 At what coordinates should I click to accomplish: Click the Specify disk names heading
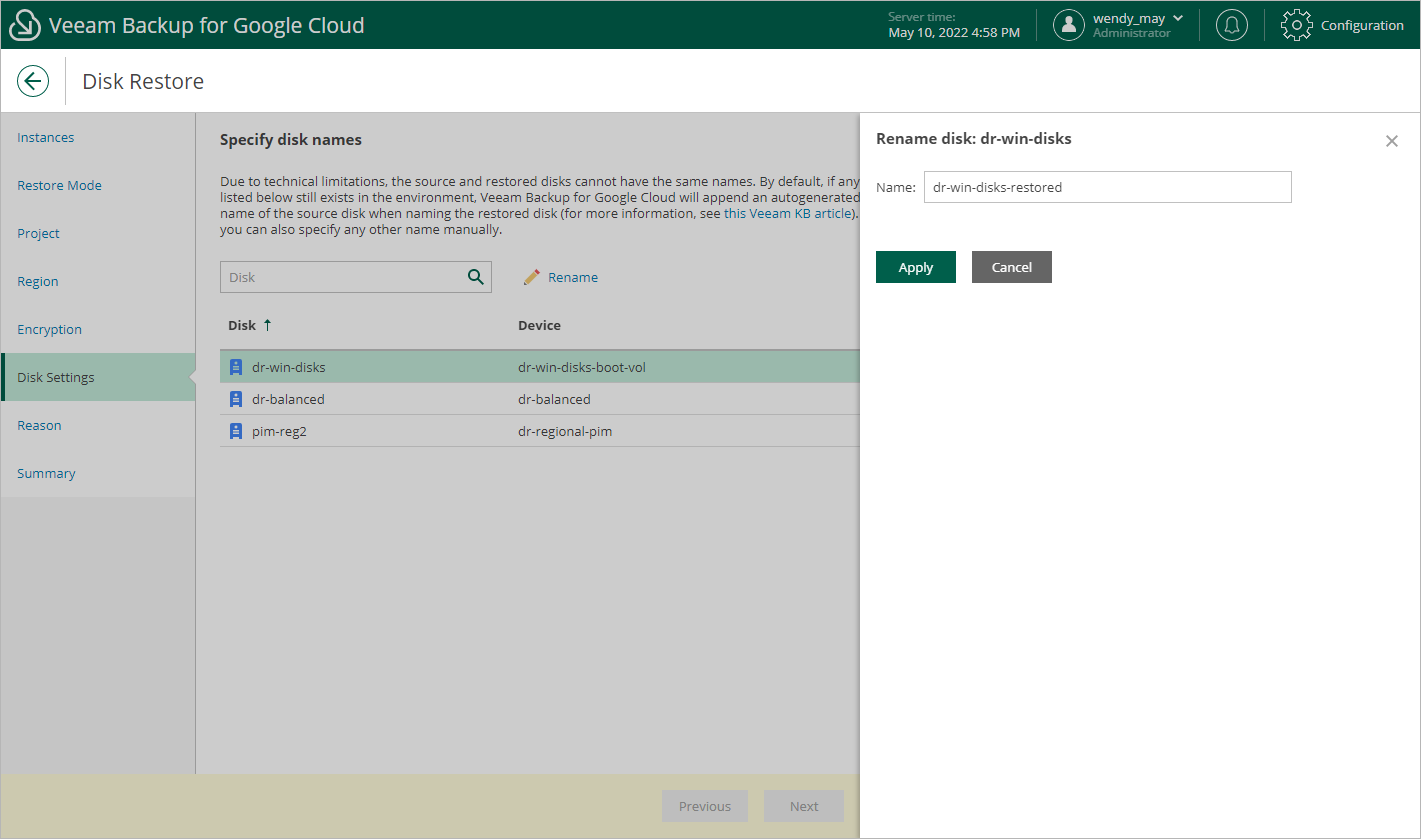pos(291,140)
